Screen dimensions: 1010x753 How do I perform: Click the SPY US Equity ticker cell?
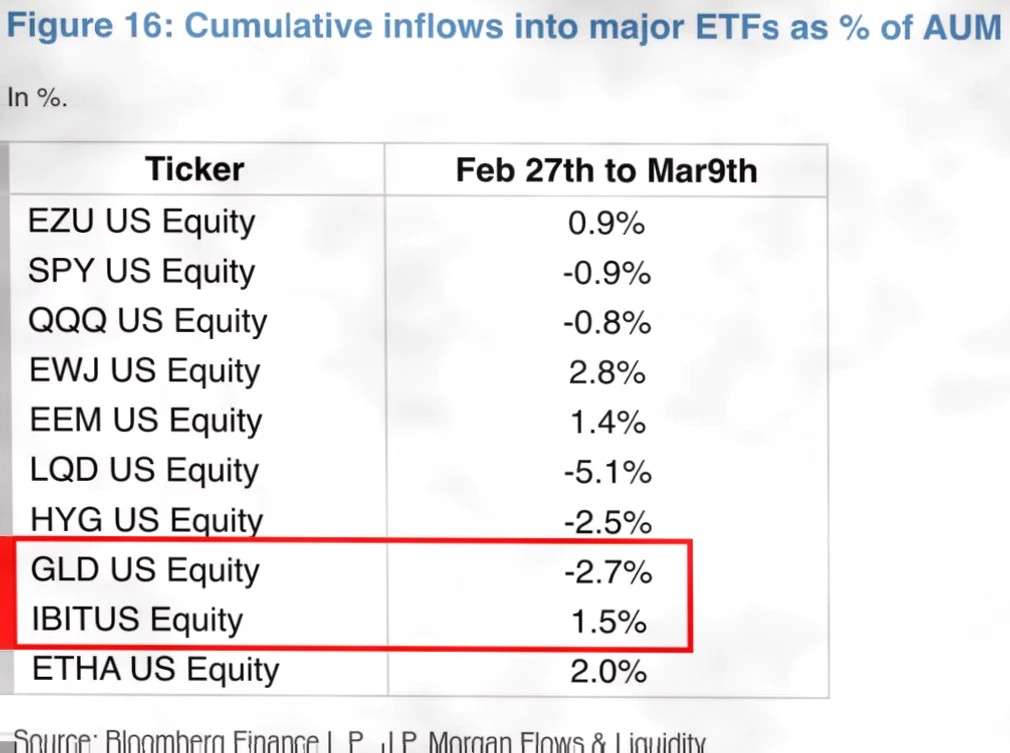click(x=141, y=271)
